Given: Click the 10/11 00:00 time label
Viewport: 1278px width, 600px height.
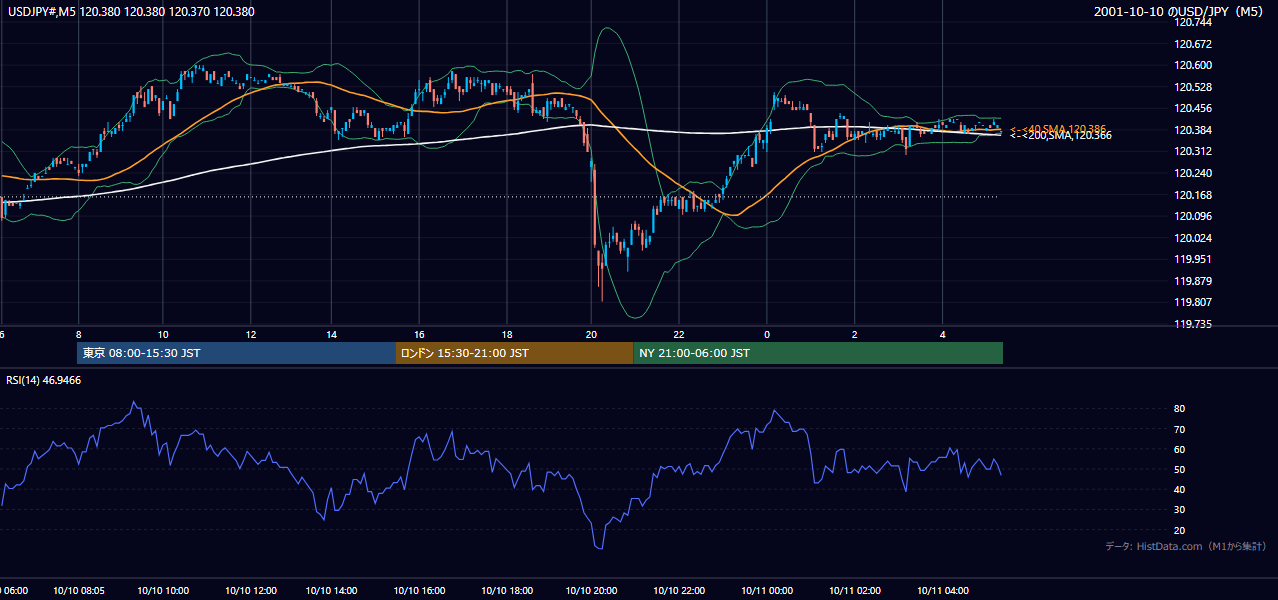Looking at the screenshot, I should click(767, 590).
